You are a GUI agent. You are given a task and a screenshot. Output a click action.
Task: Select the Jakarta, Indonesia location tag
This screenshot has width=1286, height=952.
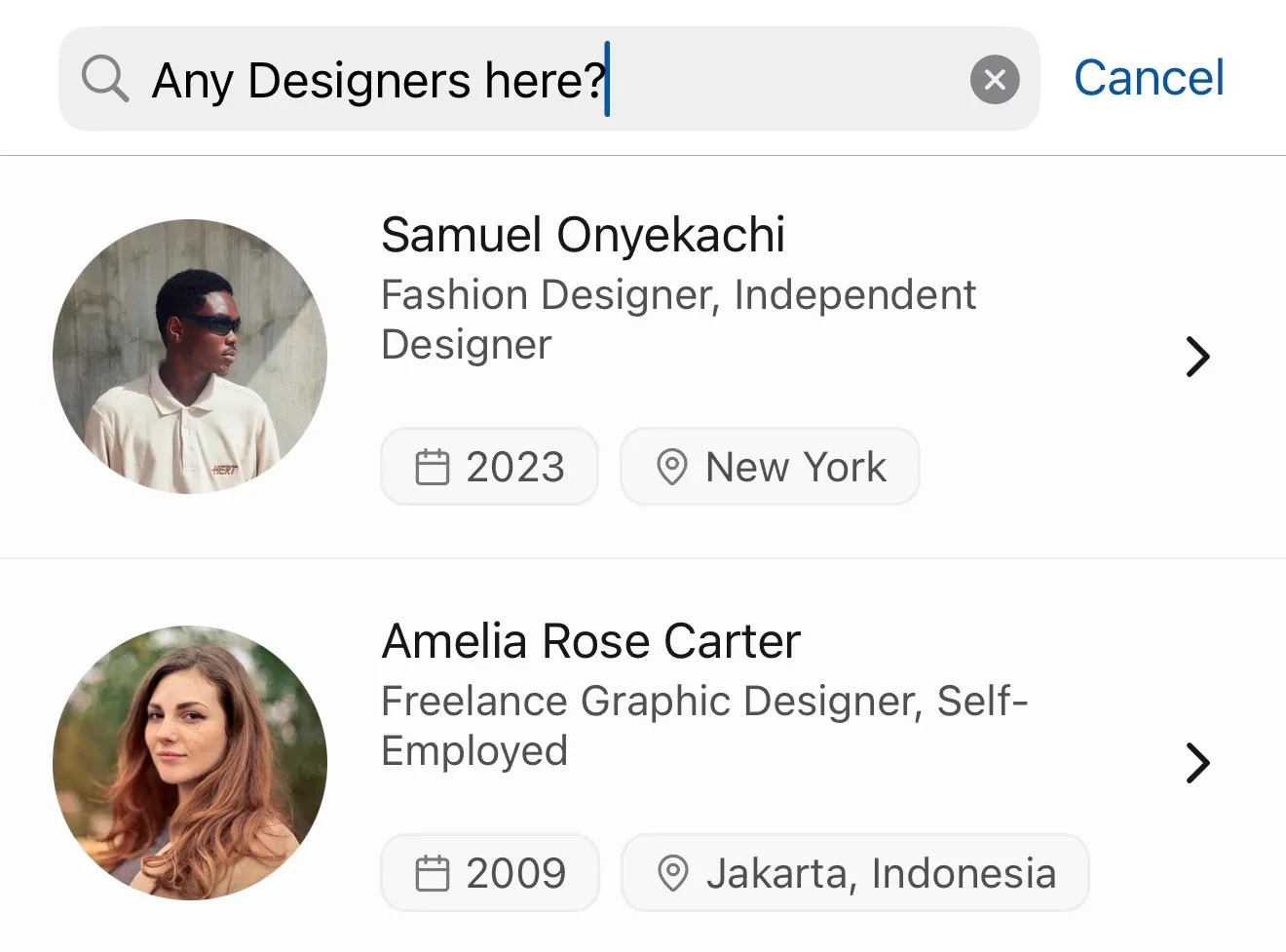854,873
